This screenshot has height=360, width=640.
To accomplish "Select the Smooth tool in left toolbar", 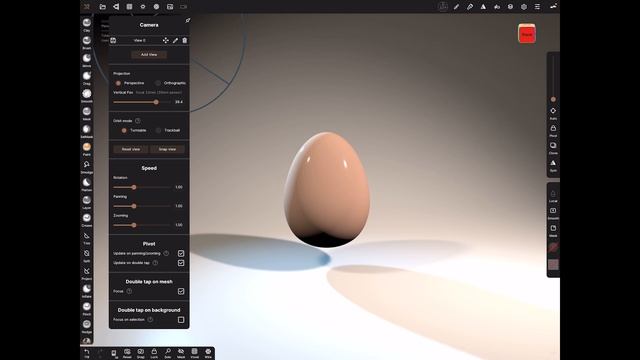I will coord(87,96).
